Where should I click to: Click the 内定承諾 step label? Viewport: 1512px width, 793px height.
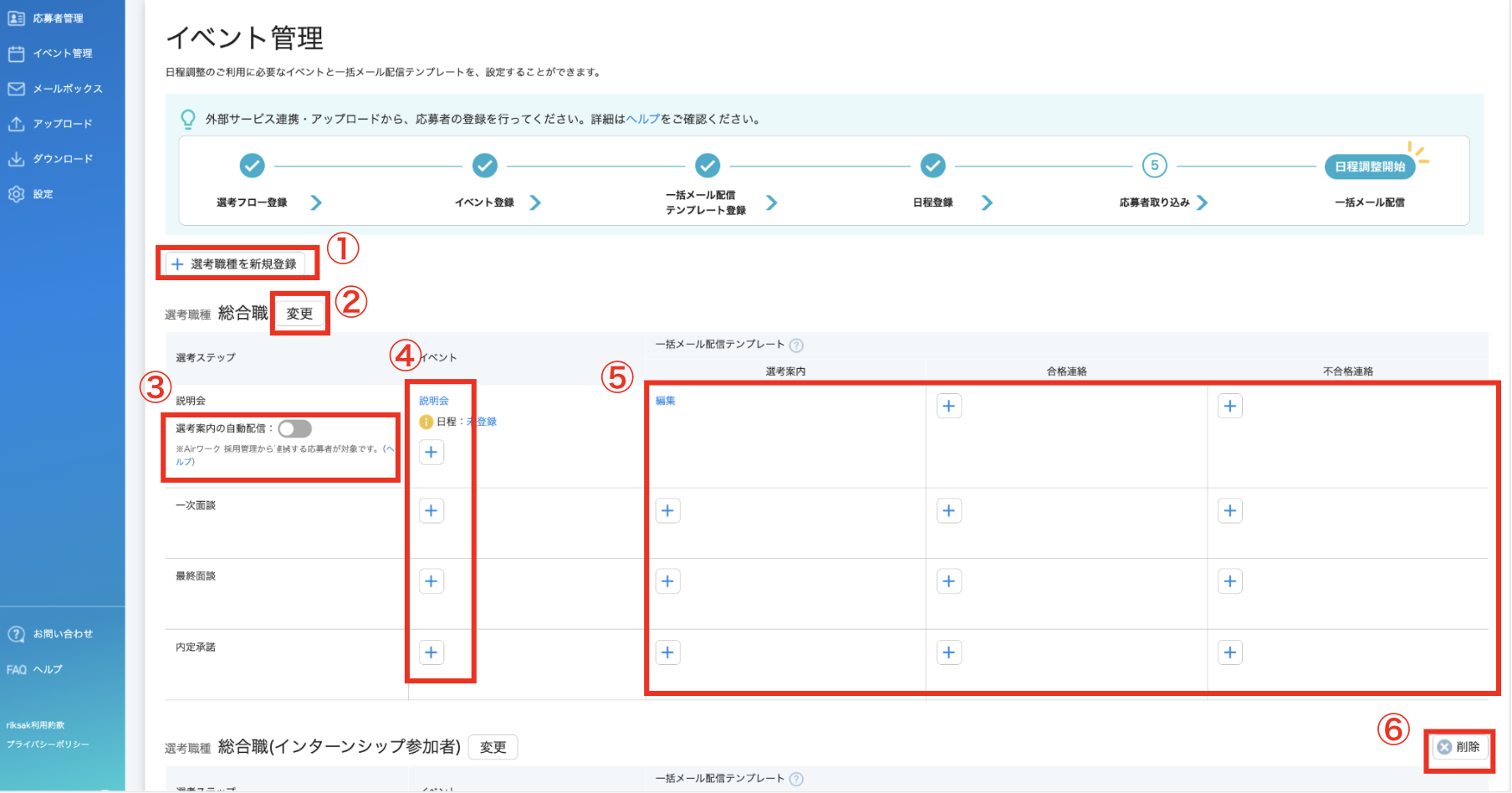196,647
